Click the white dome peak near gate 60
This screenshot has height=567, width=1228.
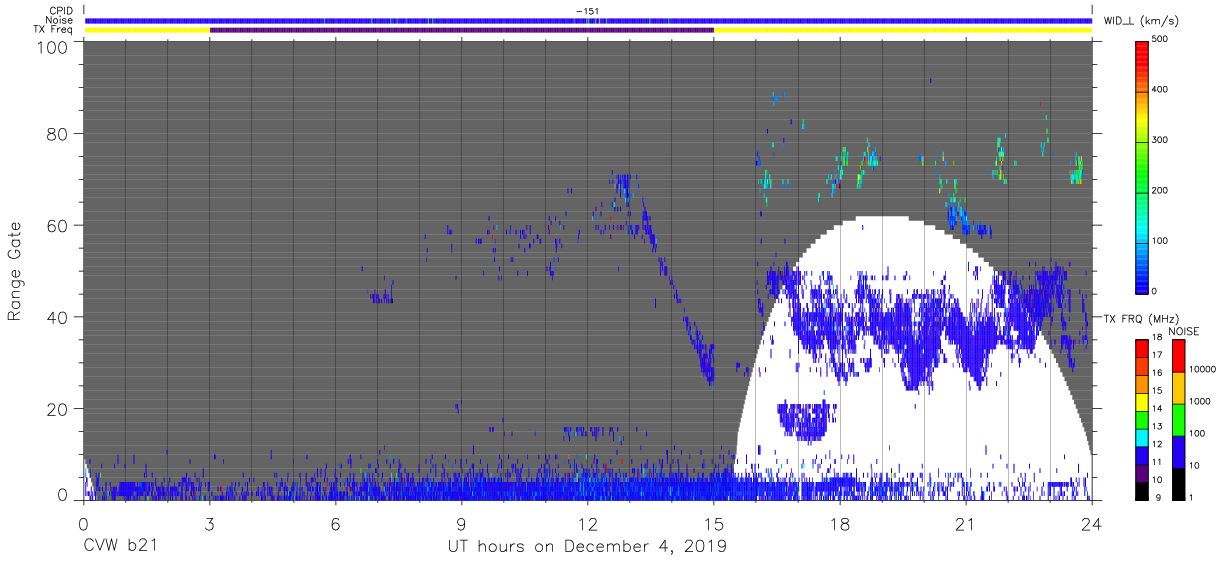click(882, 219)
